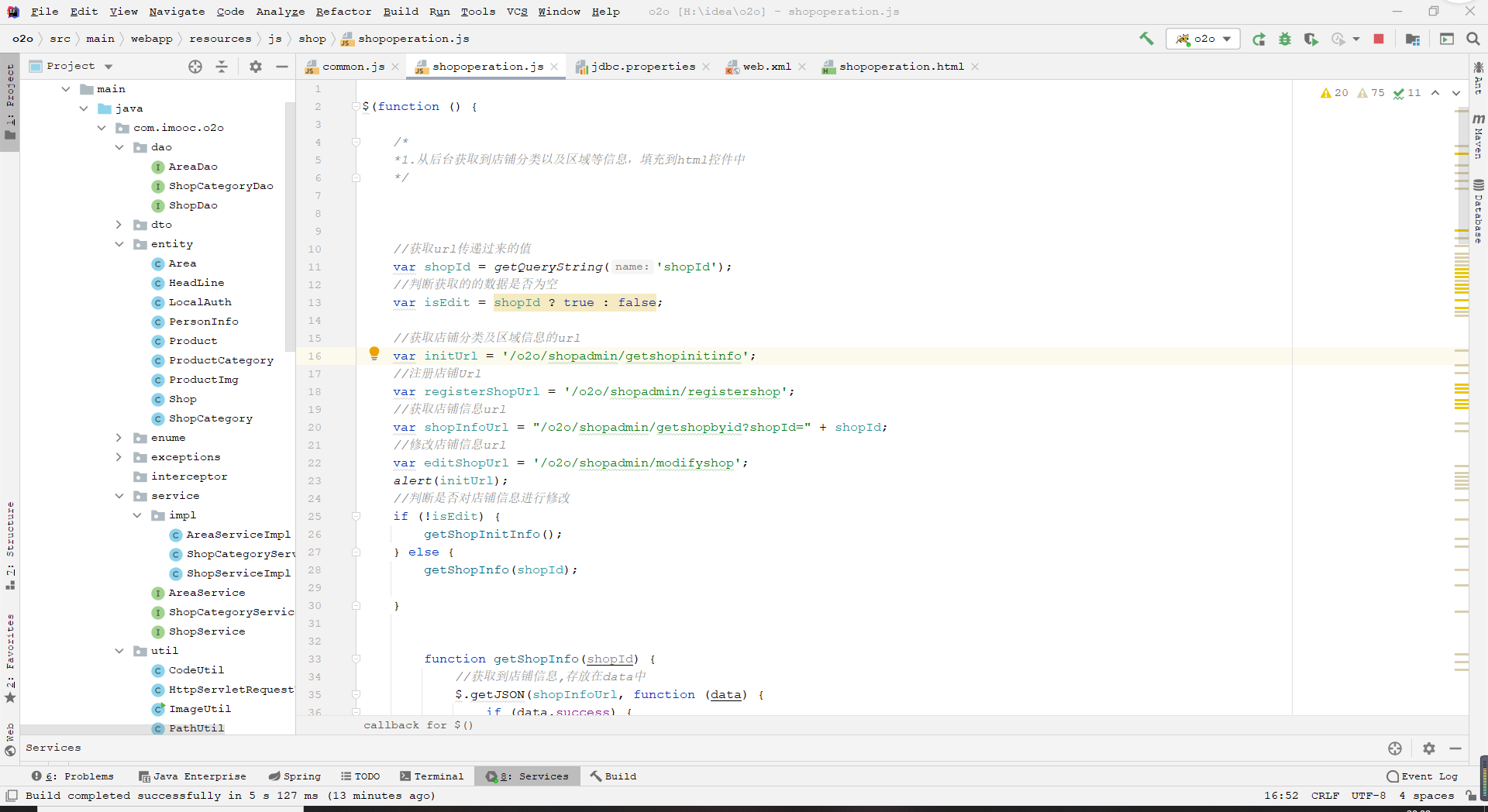1488x812 pixels.
Task: Expand the dto package
Action: click(x=119, y=225)
